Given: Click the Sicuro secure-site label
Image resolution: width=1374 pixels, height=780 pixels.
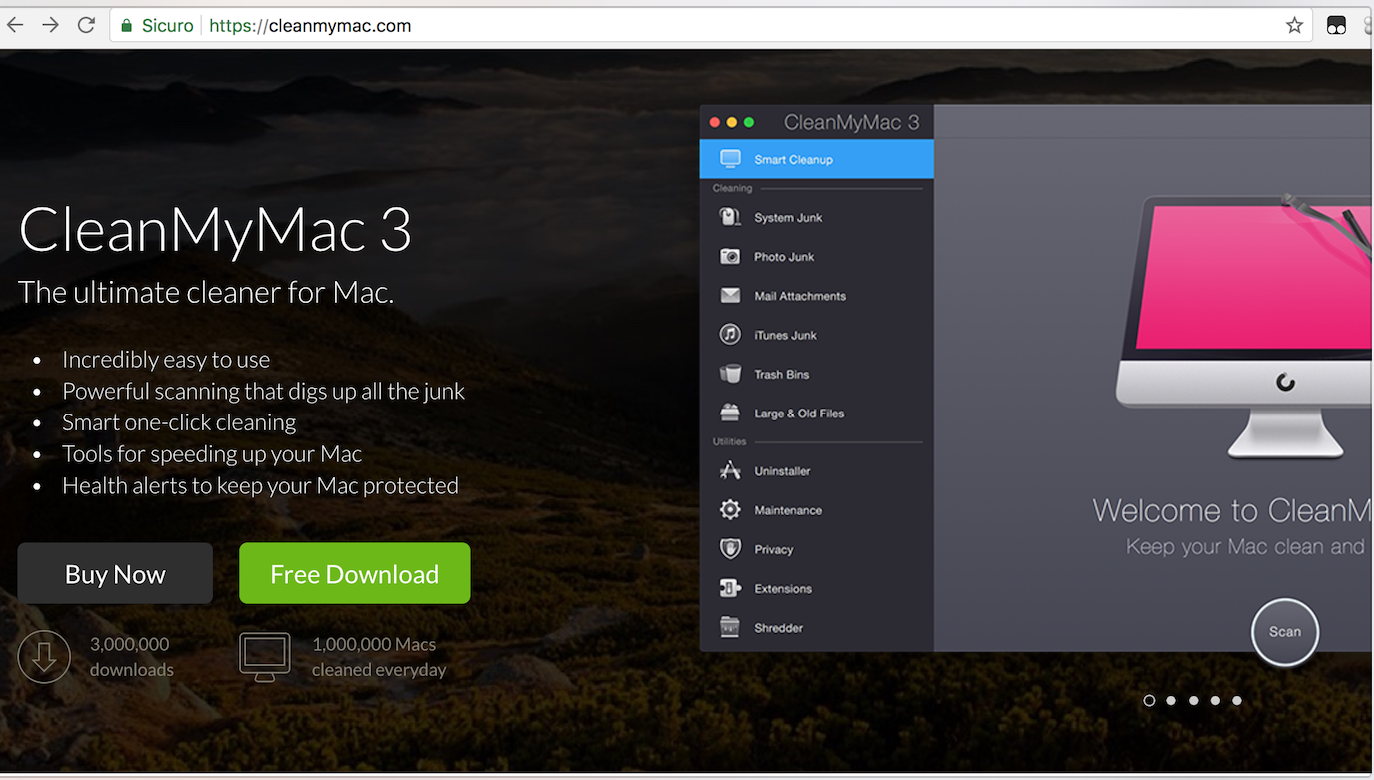Looking at the screenshot, I should [167, 26].
